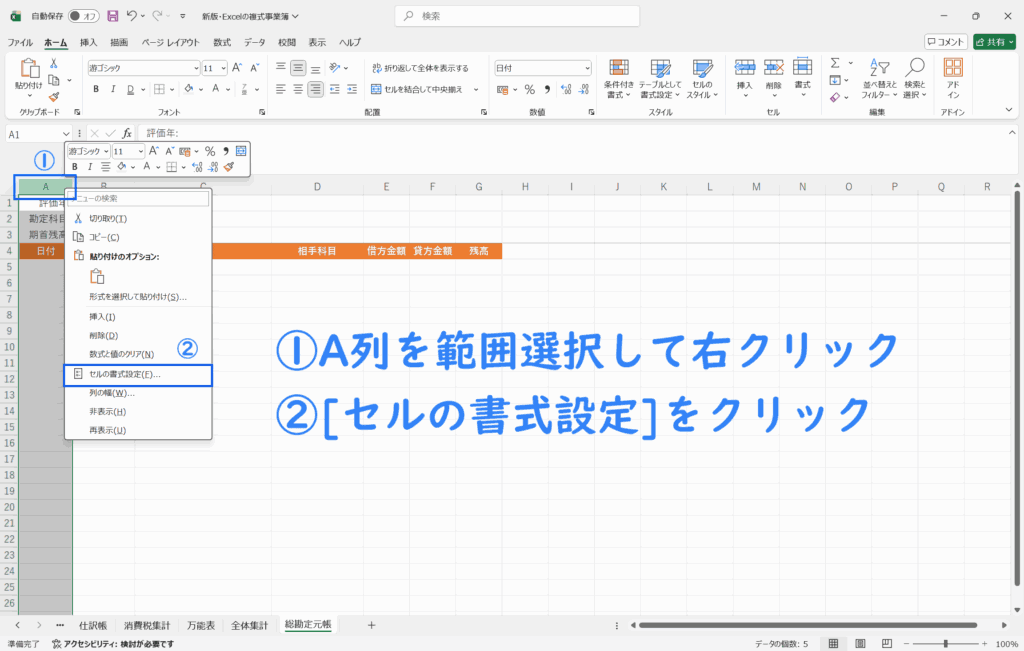1024x651 pixels.
Task: Open Sort and Filter (並べ替えとフィルター)
Action: tap(879, 75)
